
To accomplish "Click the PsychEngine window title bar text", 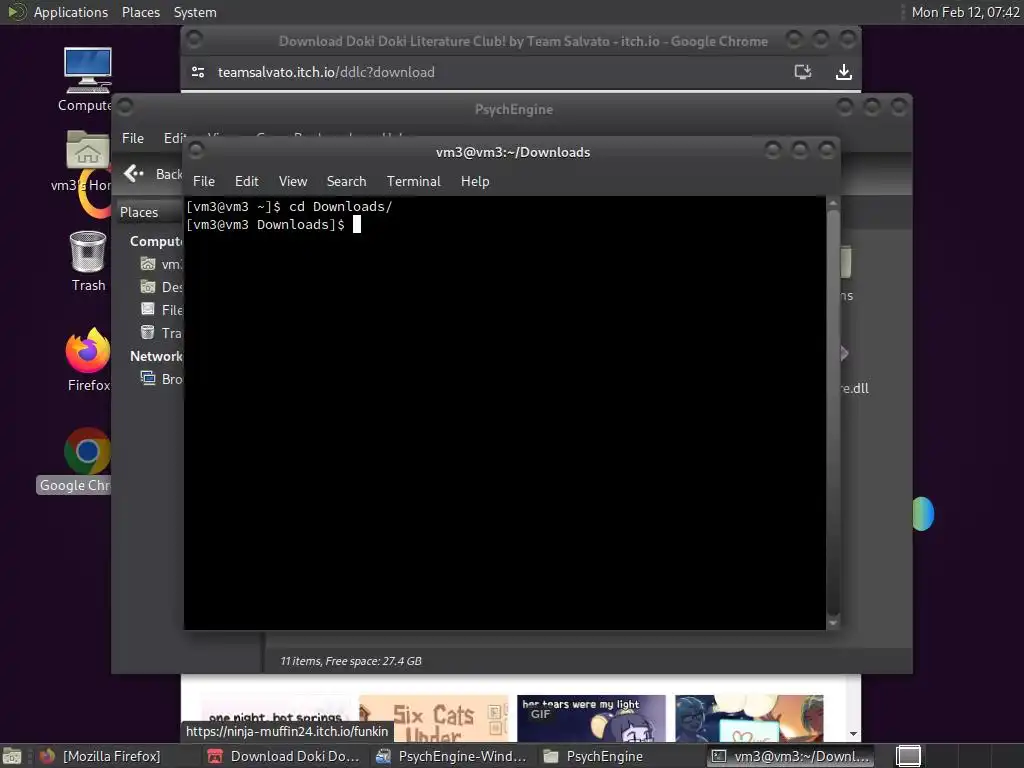I will (514, 109).
